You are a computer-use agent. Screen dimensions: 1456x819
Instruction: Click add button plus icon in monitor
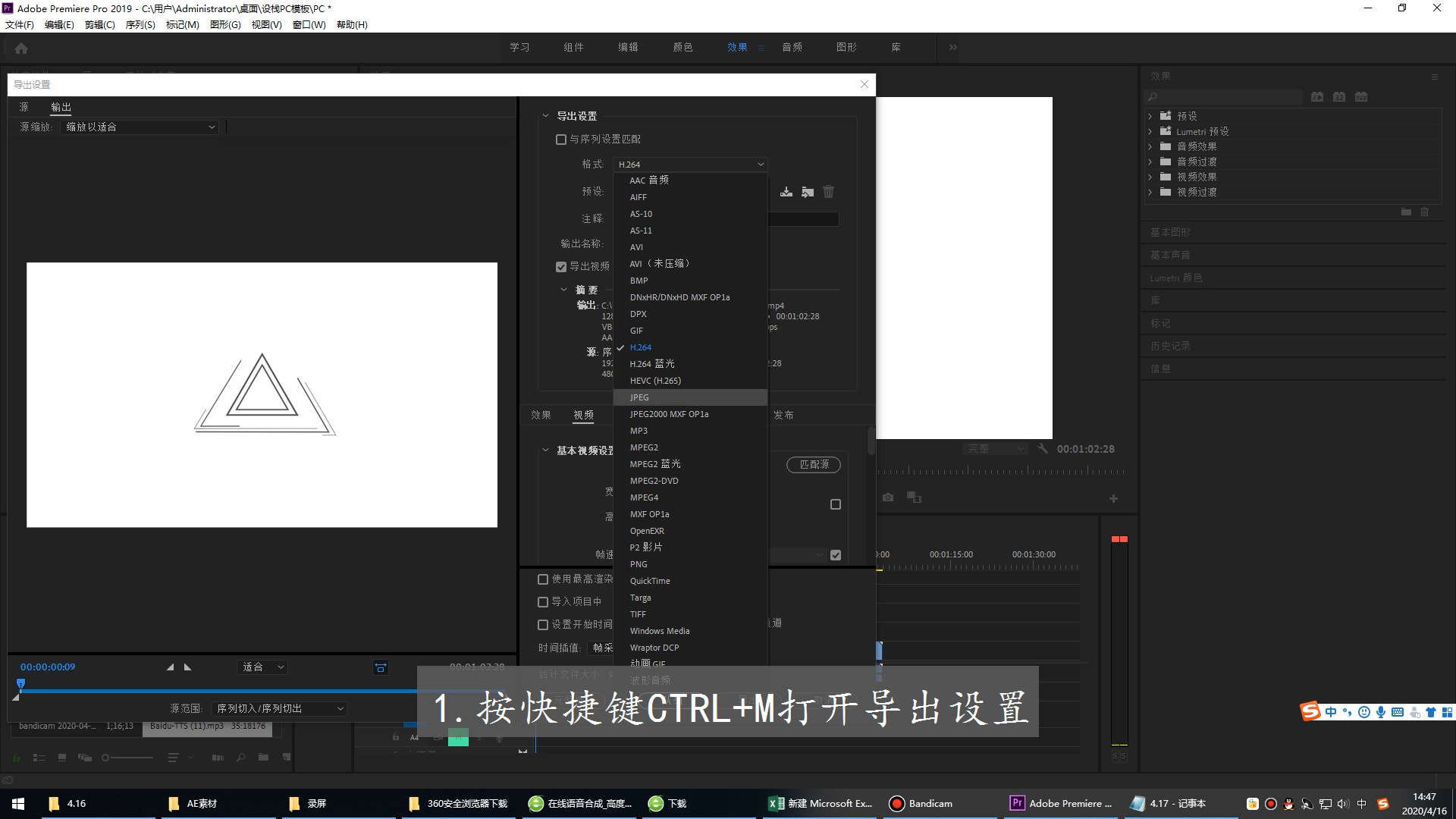pos(1113,498)
